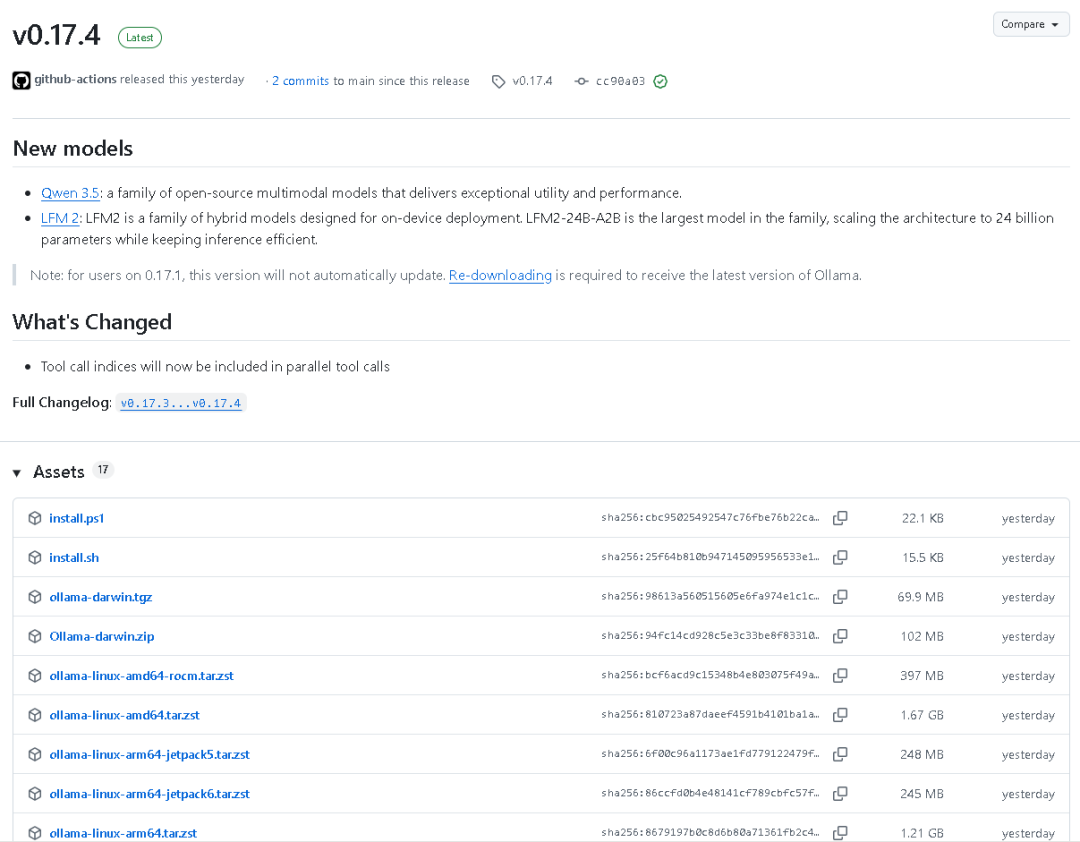The height and width of the screenshot is (842, 1080).
Task: Copy sha256 for Ollama-darwin.zip
Action: coord(840,636)
